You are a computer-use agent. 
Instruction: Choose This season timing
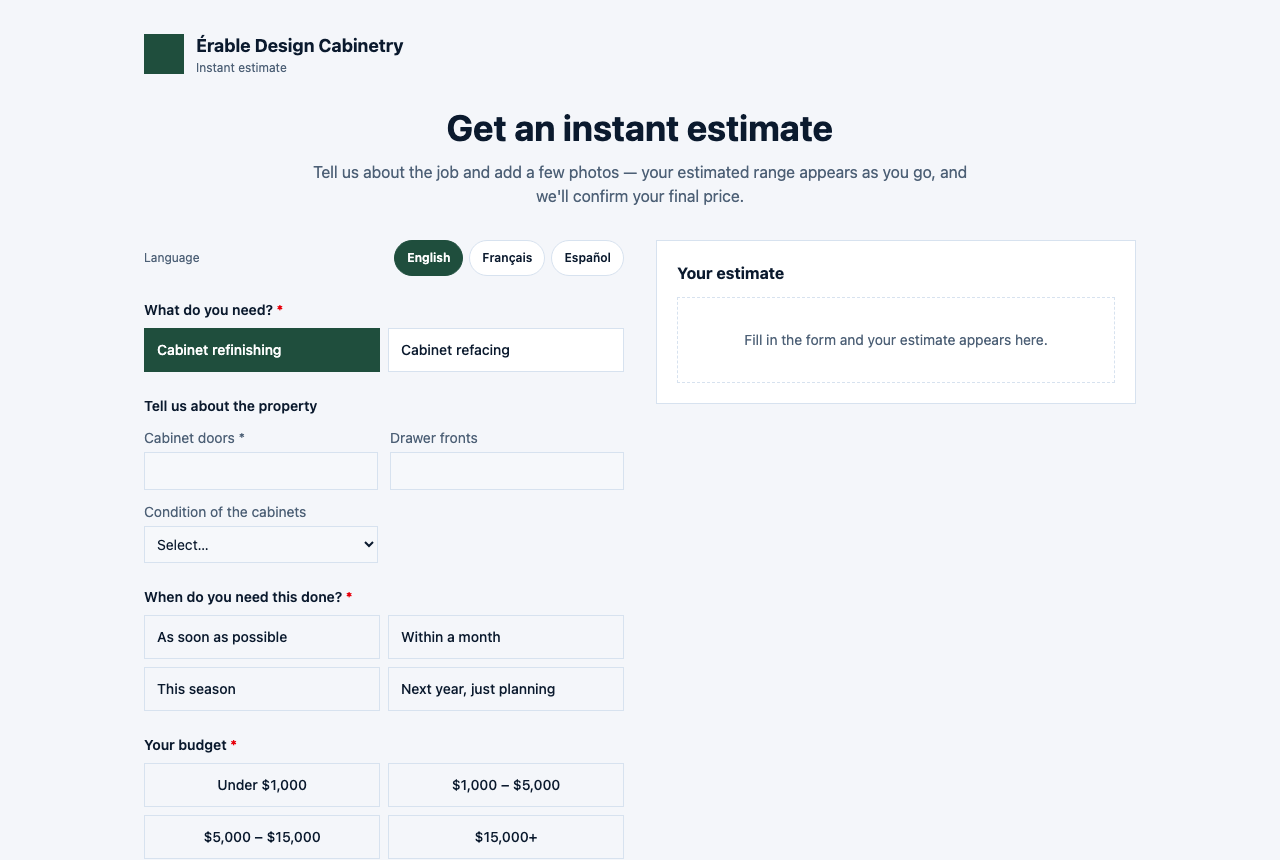coord(262,689)
